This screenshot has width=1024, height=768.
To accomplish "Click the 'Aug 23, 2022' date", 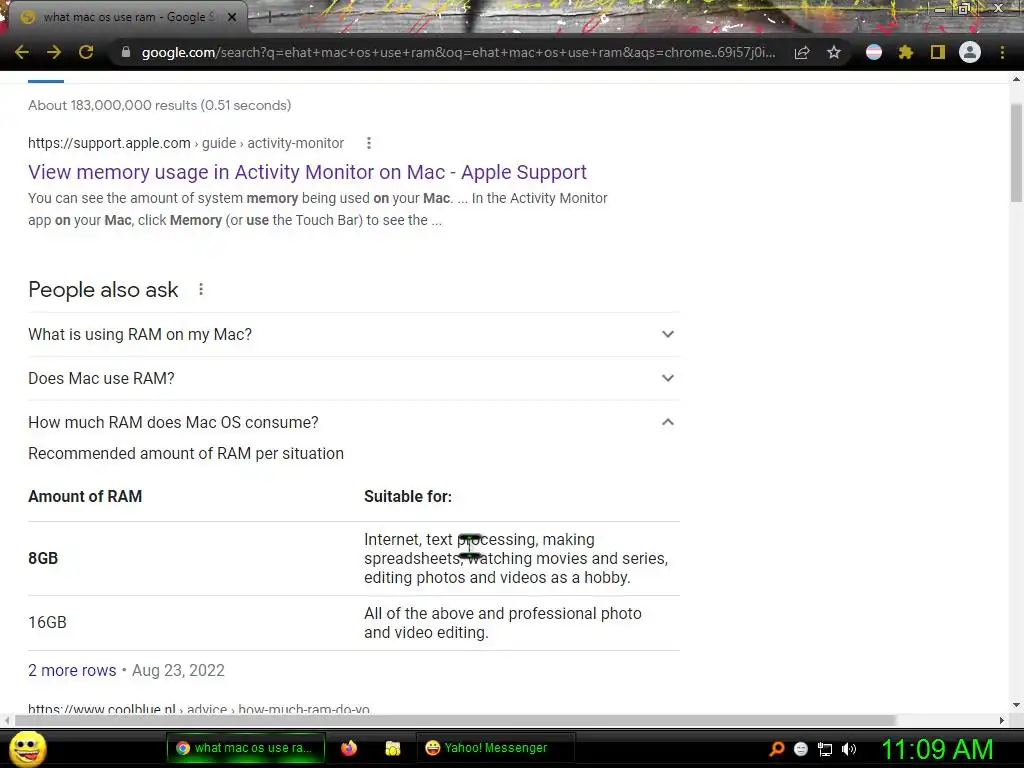I will click(178, 670).
